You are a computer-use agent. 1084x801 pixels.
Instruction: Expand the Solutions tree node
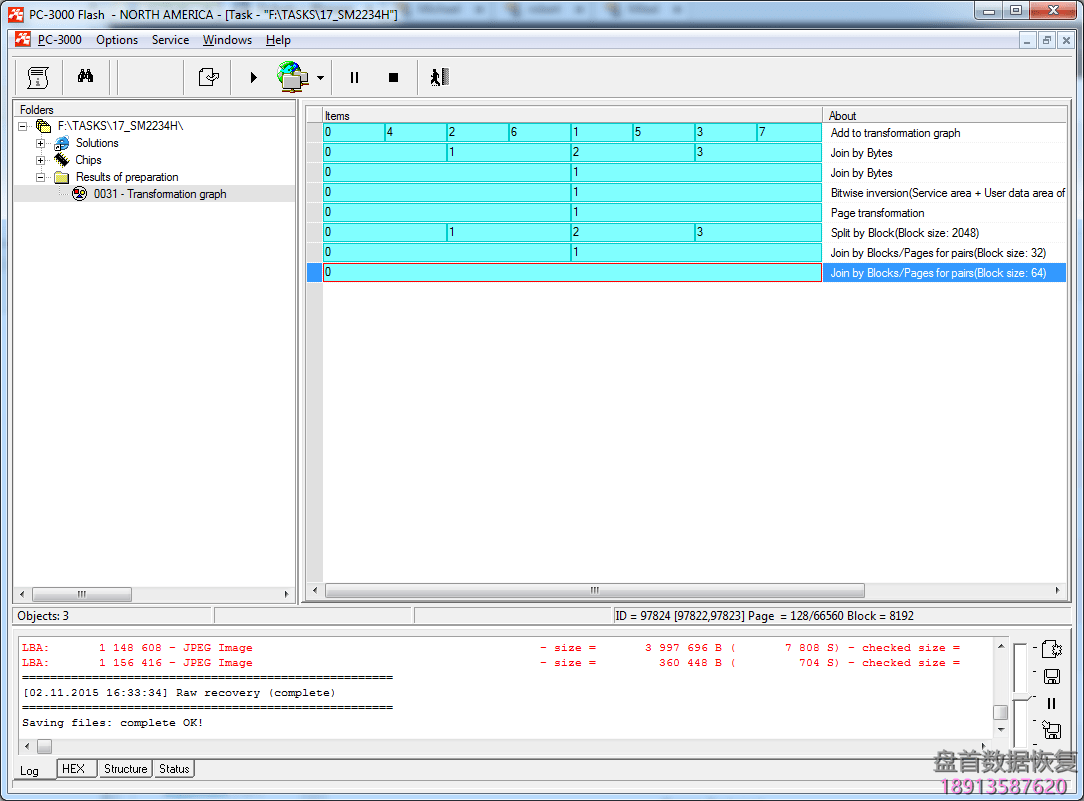(x=41, y=144)
